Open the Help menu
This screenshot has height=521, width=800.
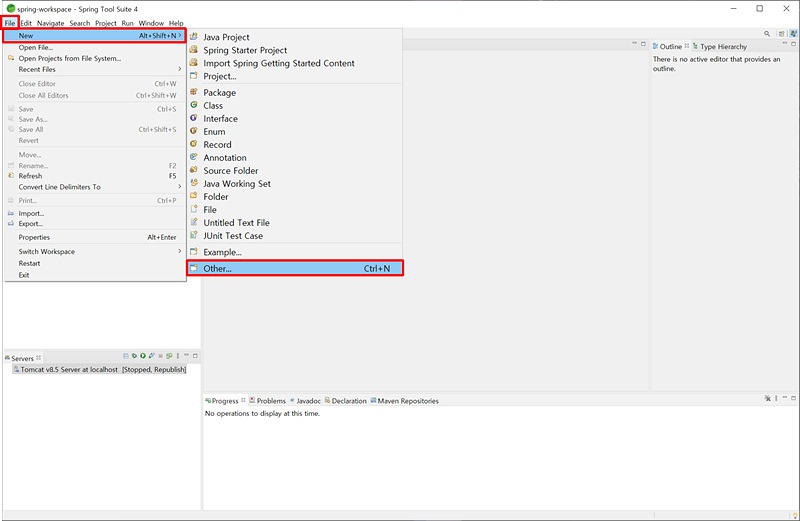176,23
